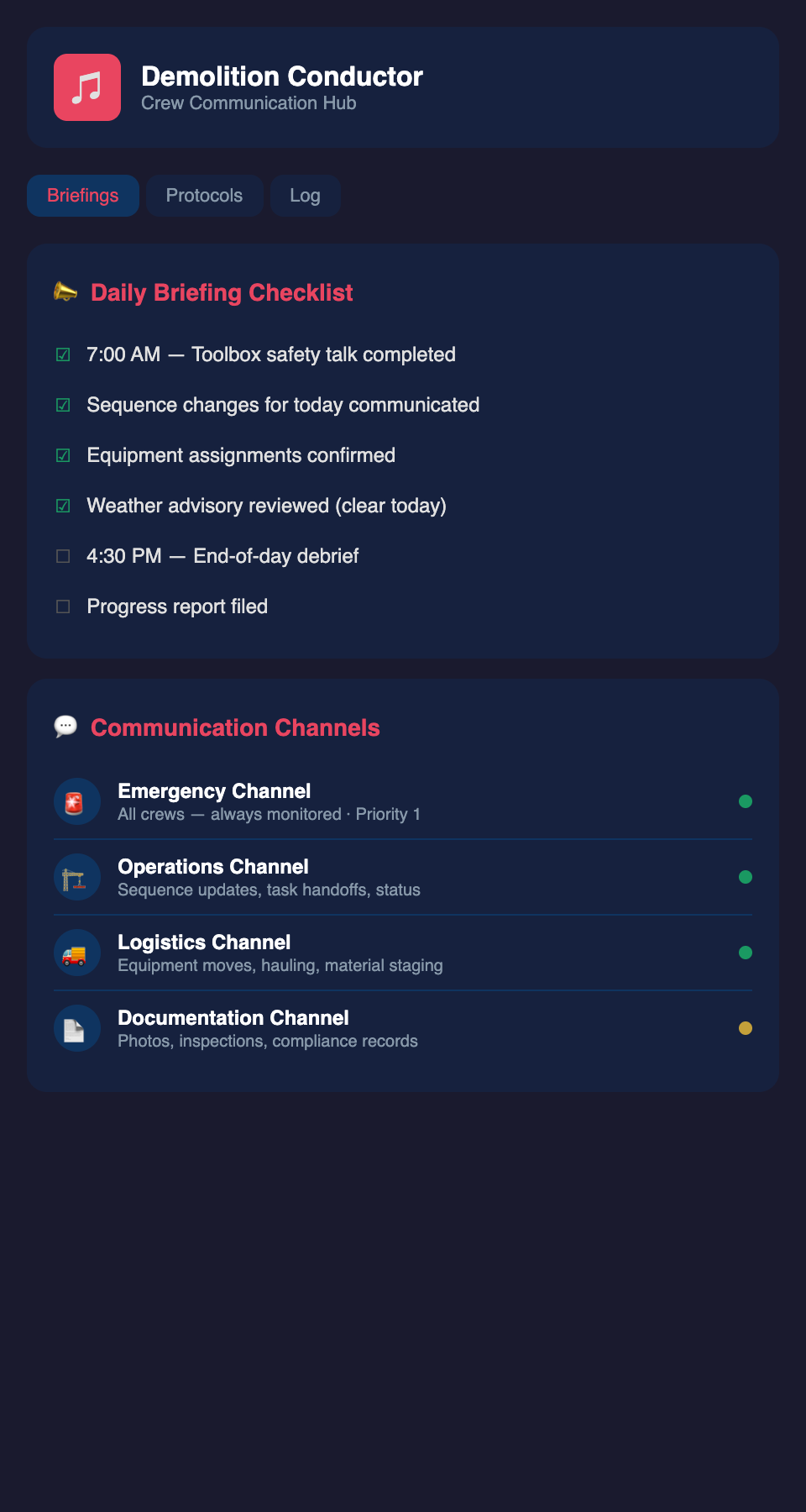Uncheck Equipment assignments confirmed checkbox
Image resolution: width=806 pixels, height=1512 pixels.
coord(63,455)
